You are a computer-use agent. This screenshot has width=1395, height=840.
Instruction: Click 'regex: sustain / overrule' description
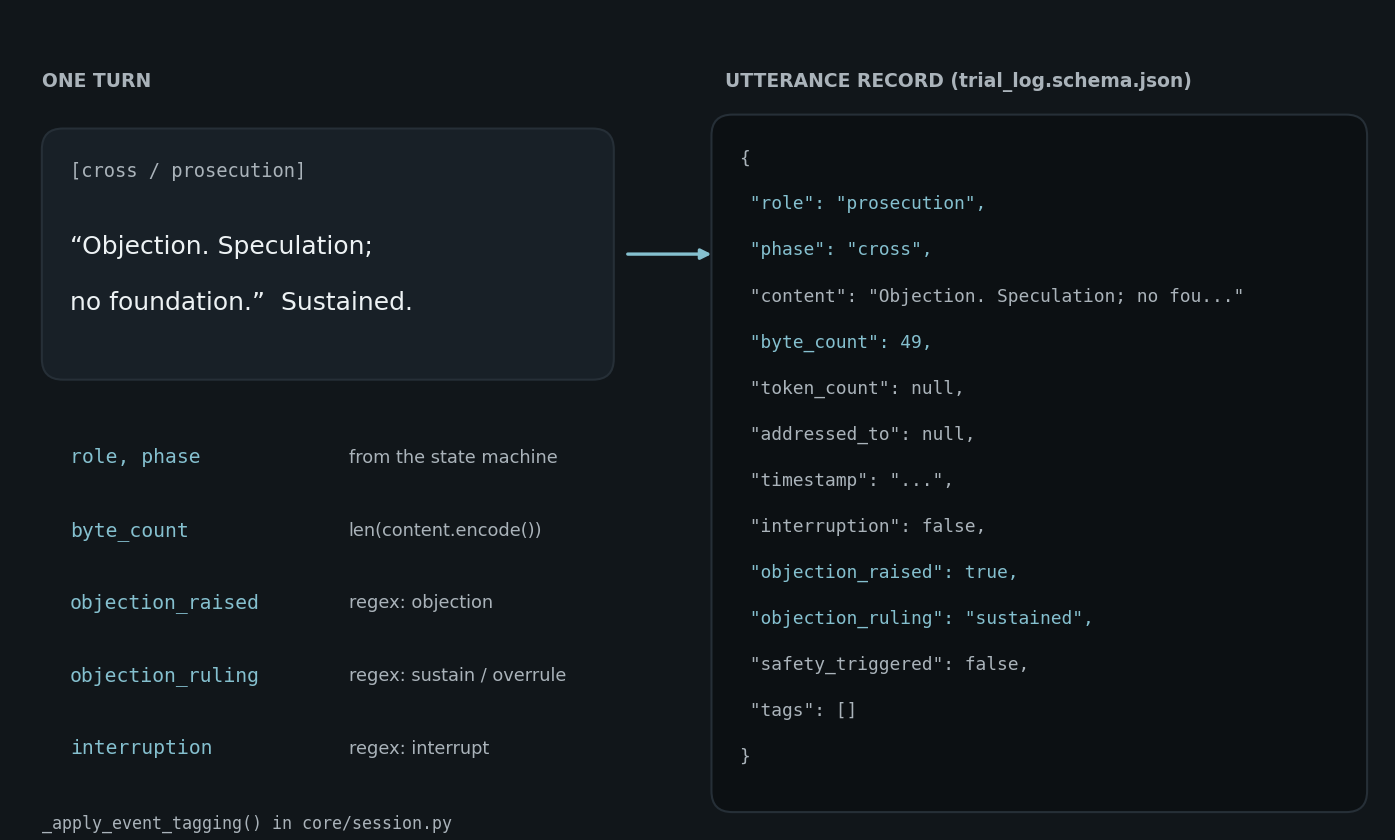coord(457,676)
